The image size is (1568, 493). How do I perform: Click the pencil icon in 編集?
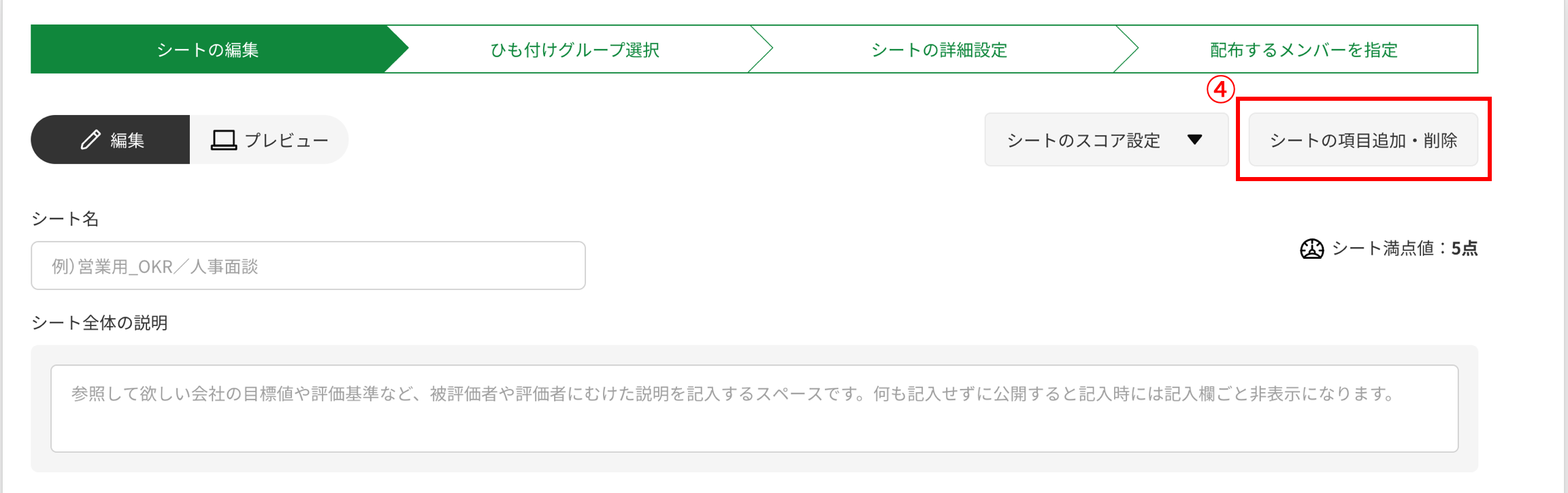click(x=91, y=140)
